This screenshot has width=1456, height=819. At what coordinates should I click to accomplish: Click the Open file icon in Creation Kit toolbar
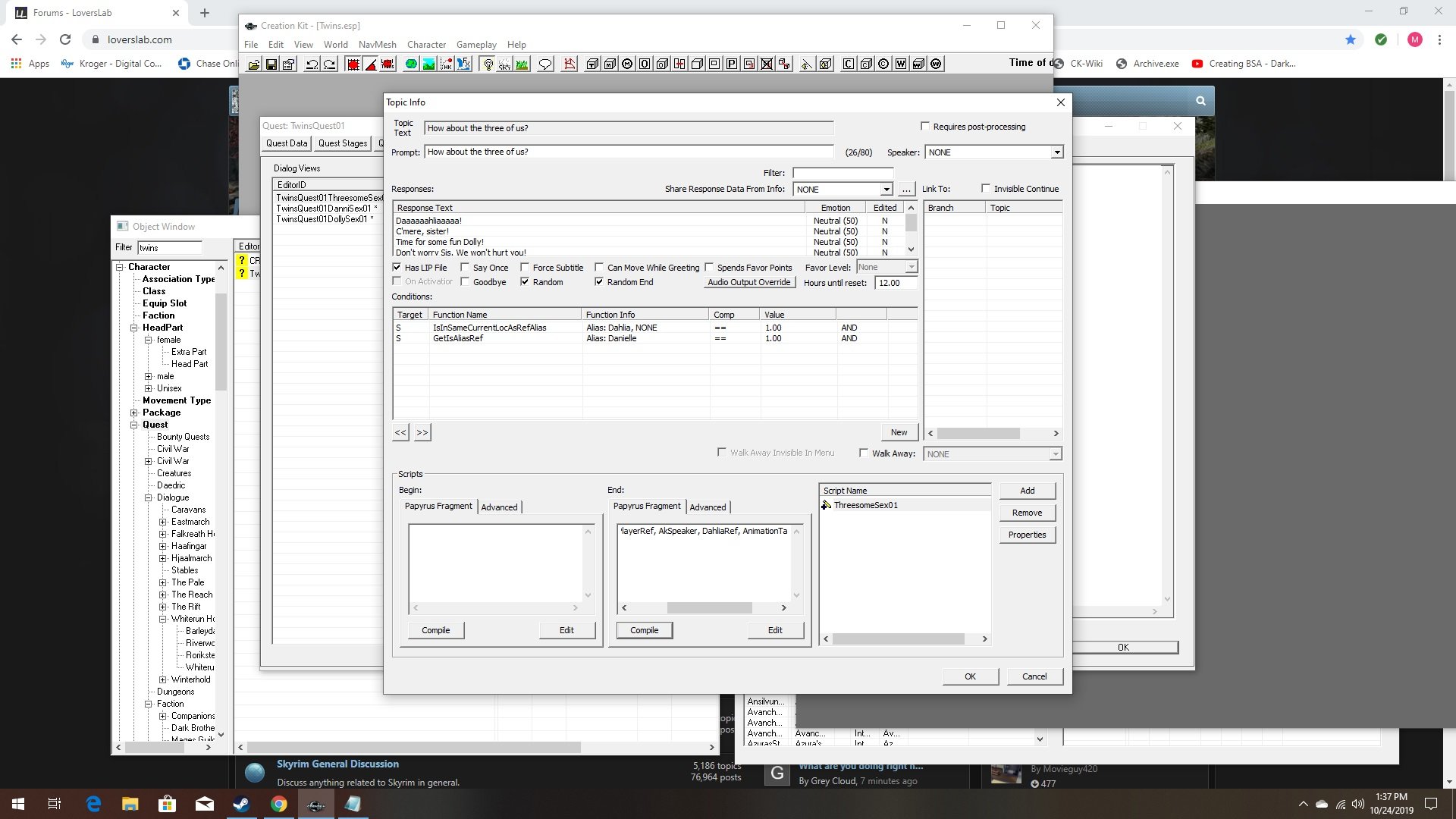tap(254, 64)
